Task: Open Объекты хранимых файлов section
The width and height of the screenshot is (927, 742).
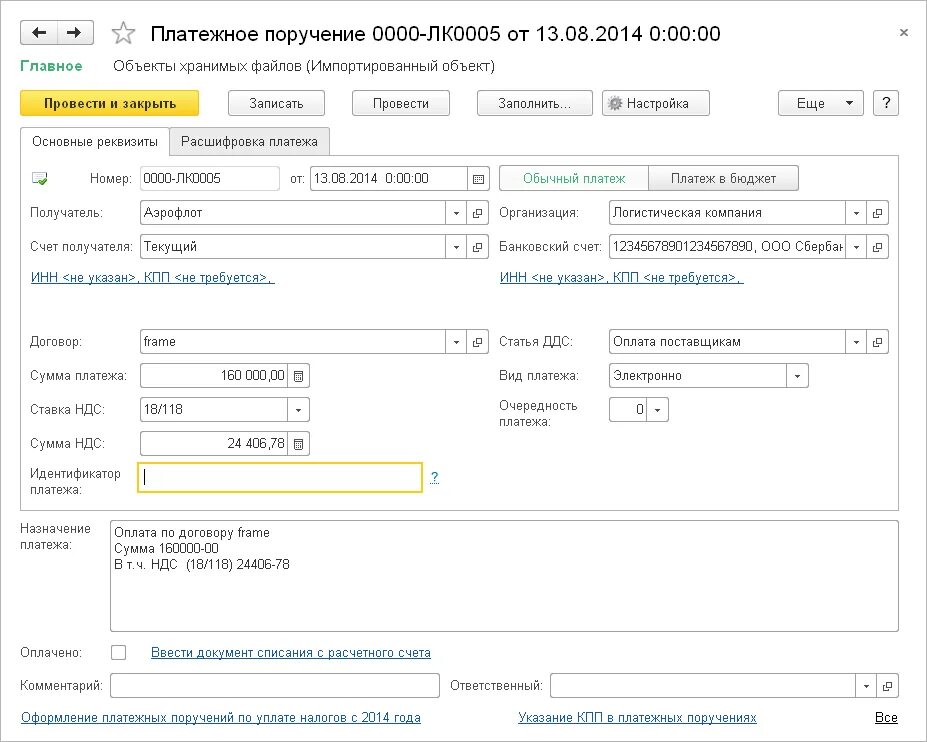Action: click(x=304, y=66)
